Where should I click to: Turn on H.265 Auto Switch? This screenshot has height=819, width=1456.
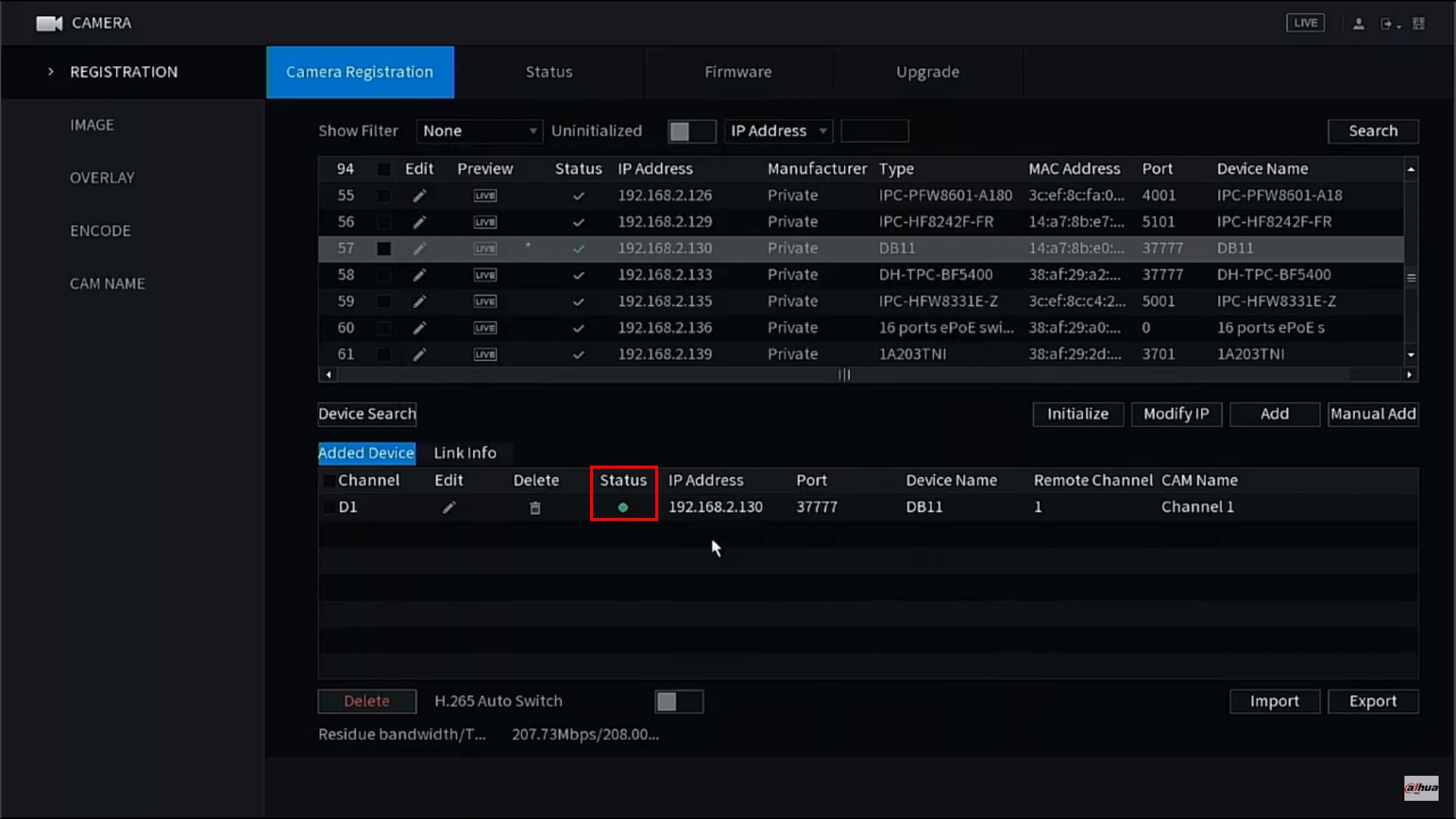pyautogui.click(x=678, y=701)
